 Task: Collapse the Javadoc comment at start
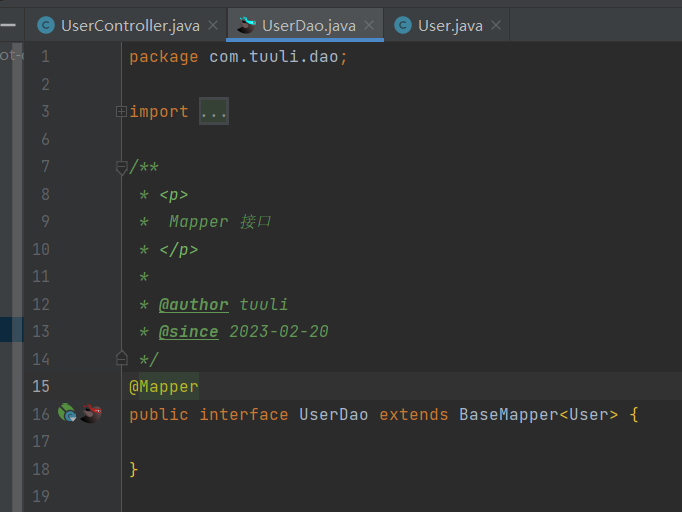[121, 167]
